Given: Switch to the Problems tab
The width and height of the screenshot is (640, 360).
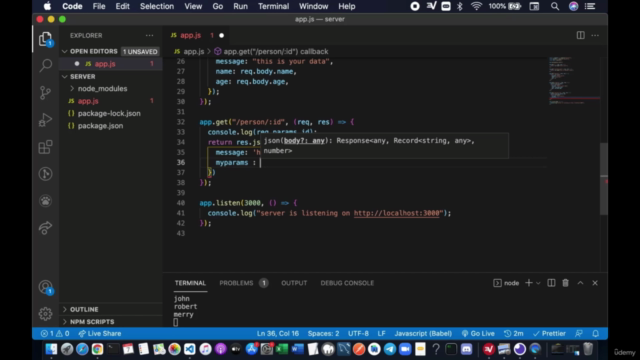Looking at the screenshot, I should [x=243, y=283].
